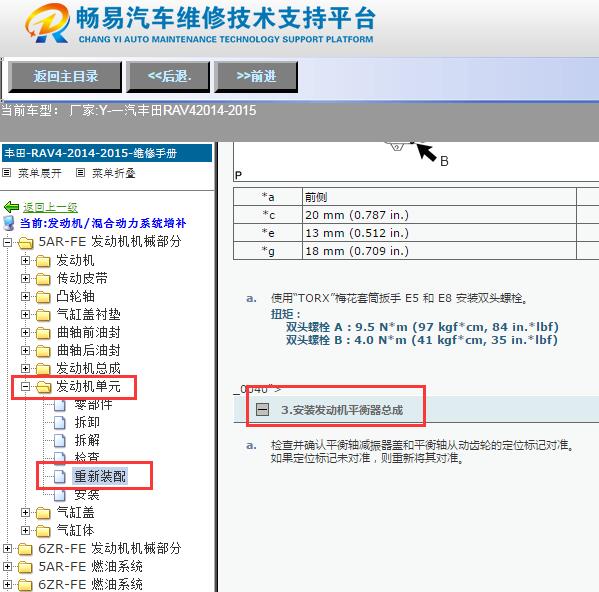Click 拆卸 document icon

(60, 422)
